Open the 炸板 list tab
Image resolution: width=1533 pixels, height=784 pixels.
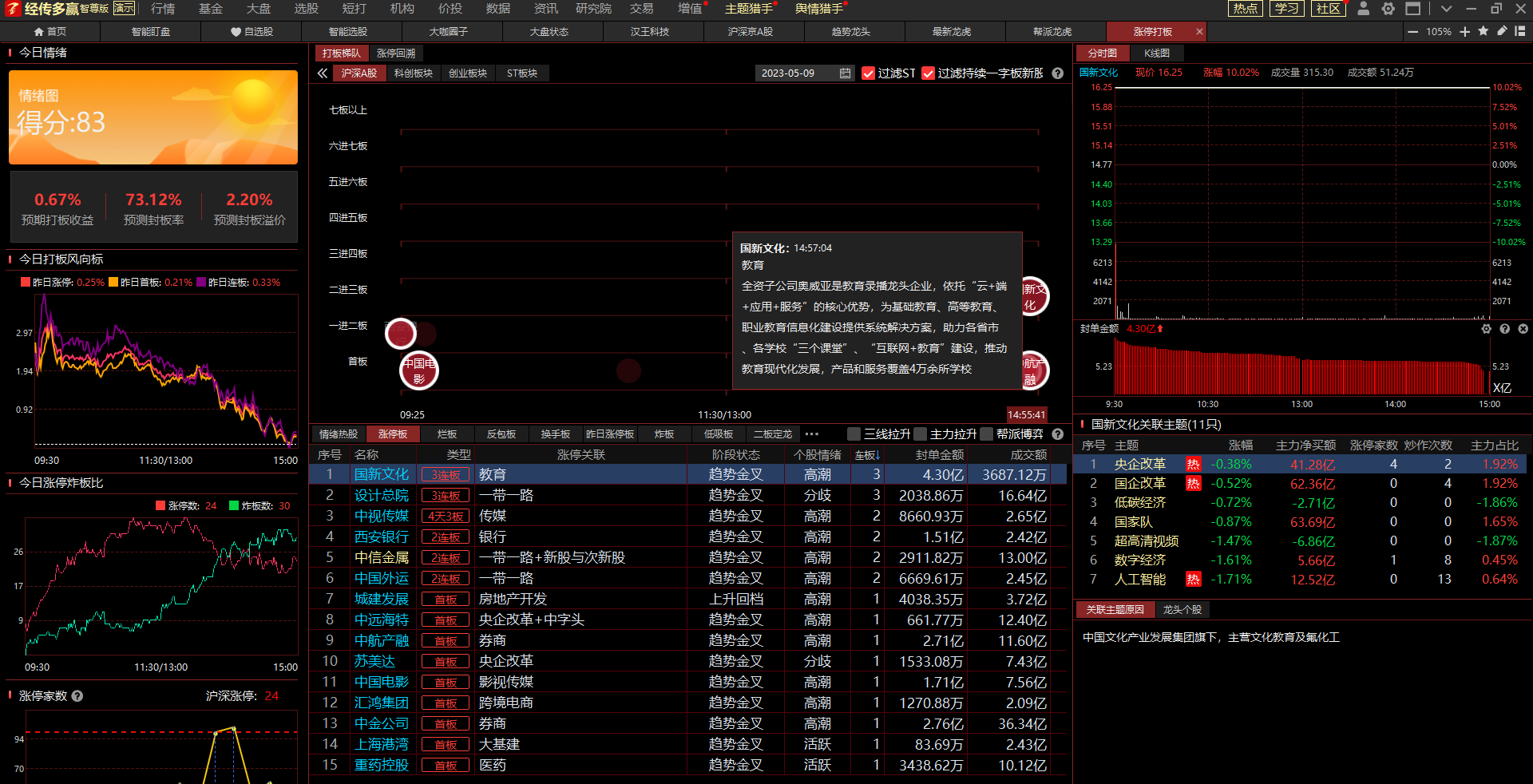coord(664,434)
